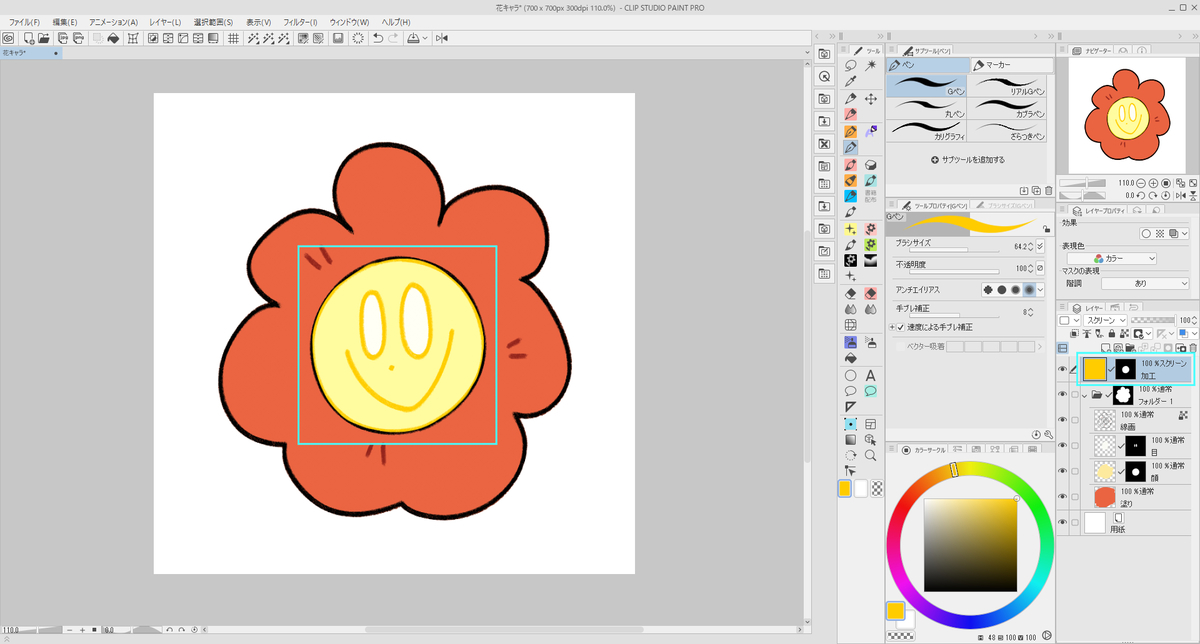Image resolution: width=1200 pixels, height=644 pixels.
Task: Hide the 用紙 paper layer via eye icon
Action: 1063,522
